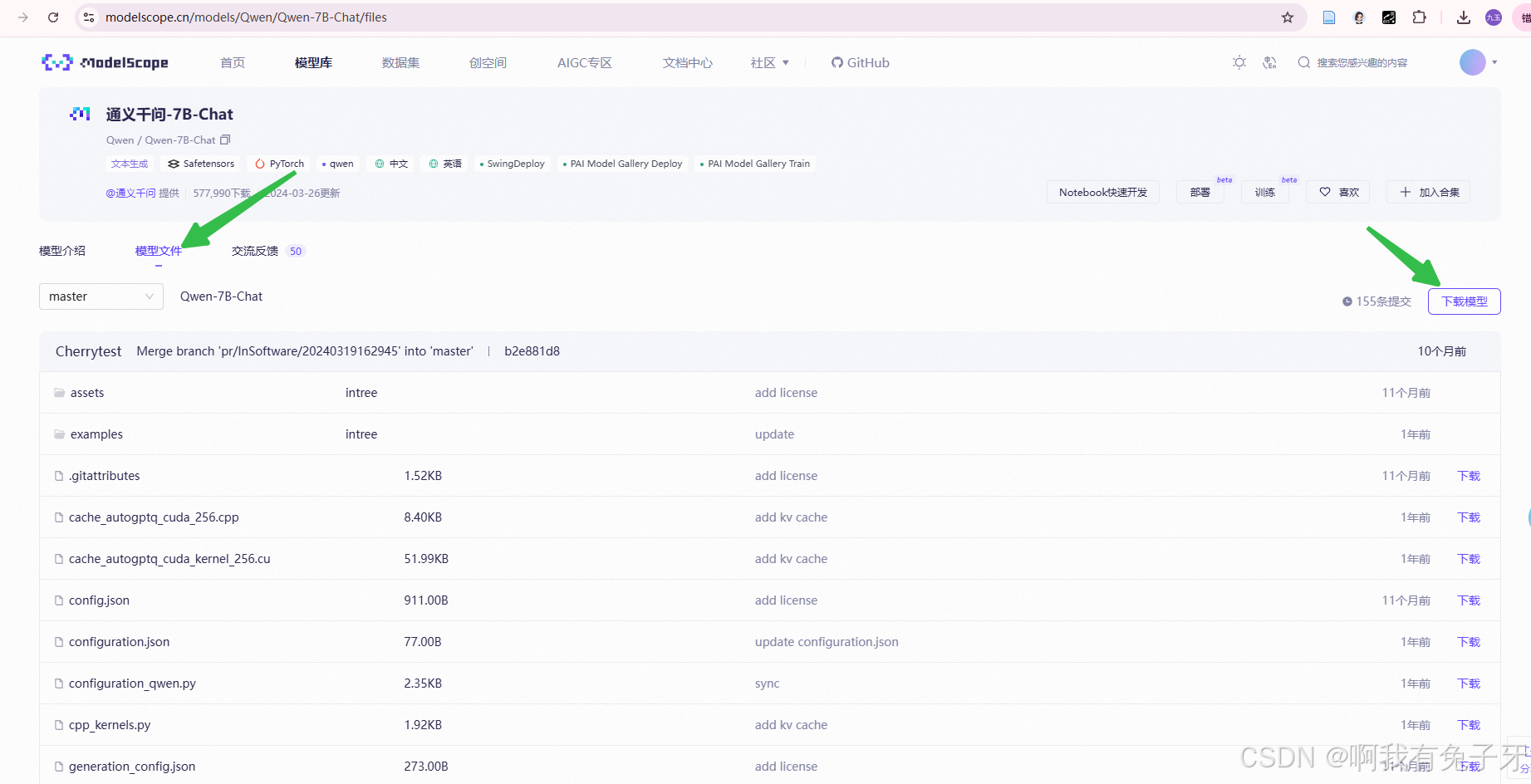The height and width of the screenshot is (784, 1531).
Task: Bookmark page with the star icon
Action: [x=1288, y=17]
